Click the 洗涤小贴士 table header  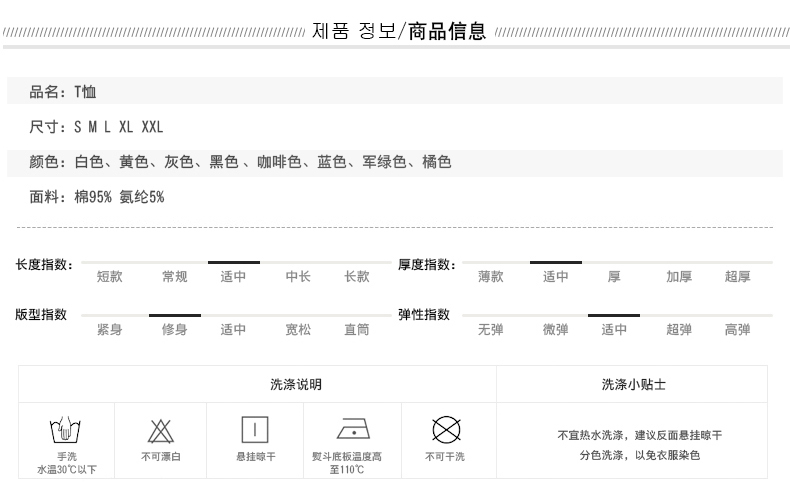[633, 384]
